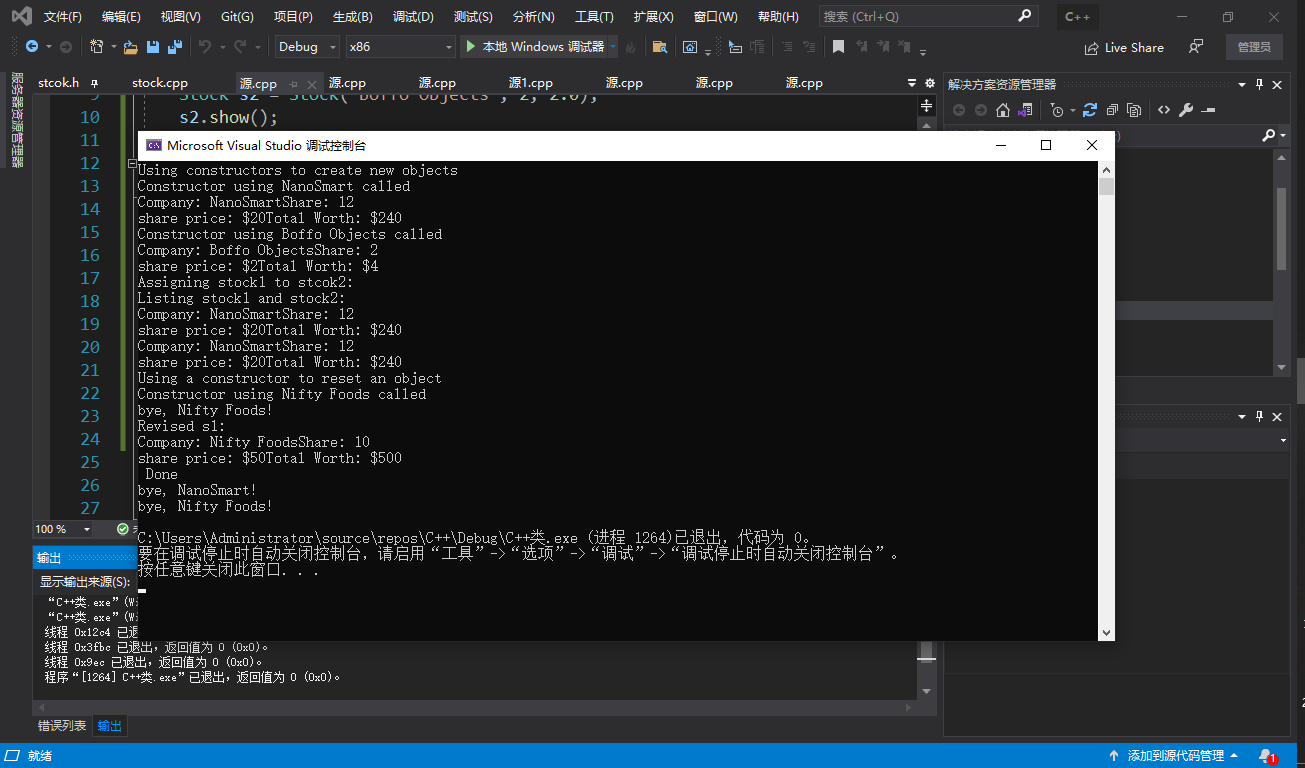This screenshot has height=768, width=1305.
Task: Click the Visual Studio logo icon
Action: [x=21, y=16]
